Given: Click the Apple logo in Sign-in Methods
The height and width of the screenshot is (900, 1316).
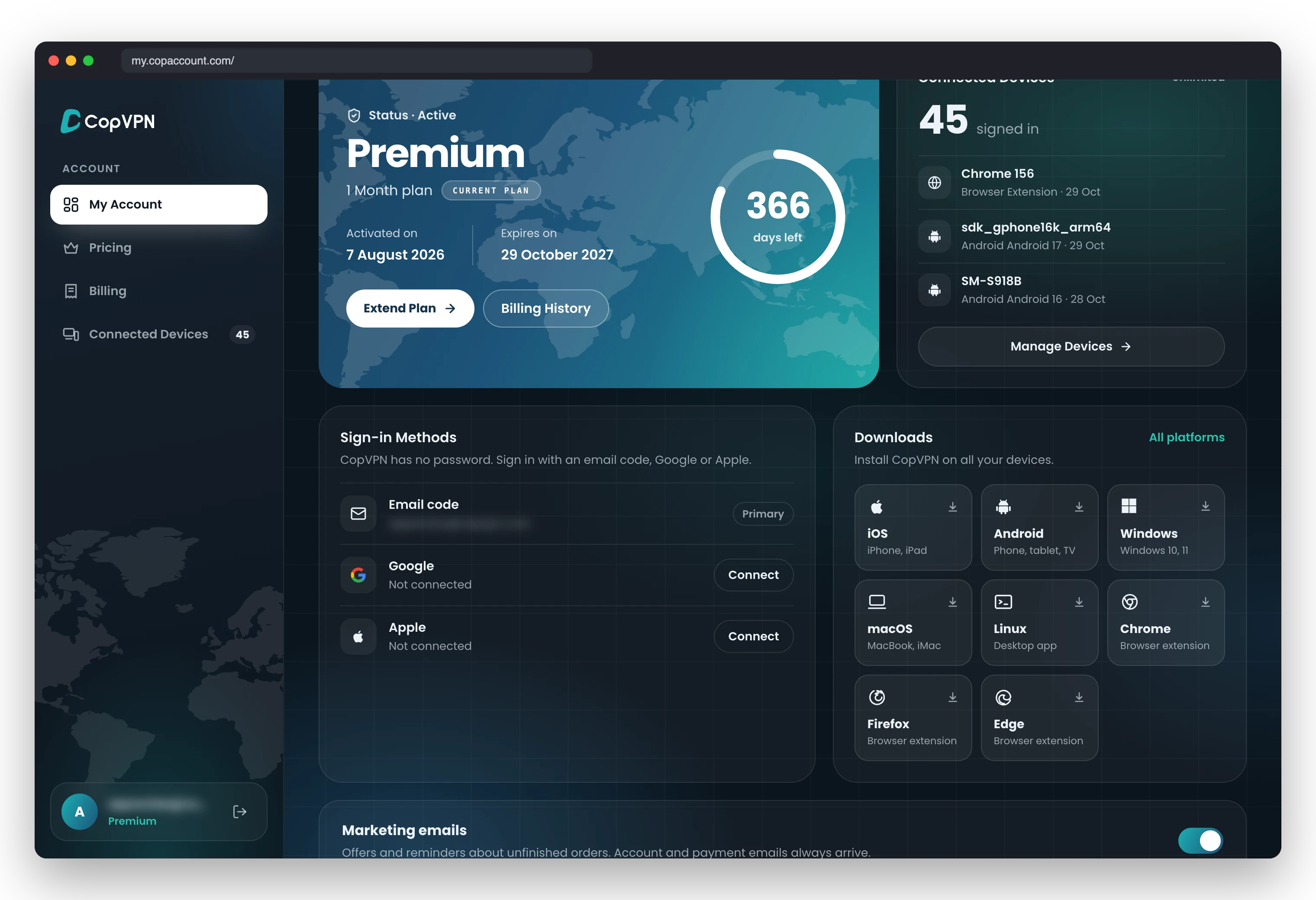Looking at the screenshot, I should coord(358,637).
